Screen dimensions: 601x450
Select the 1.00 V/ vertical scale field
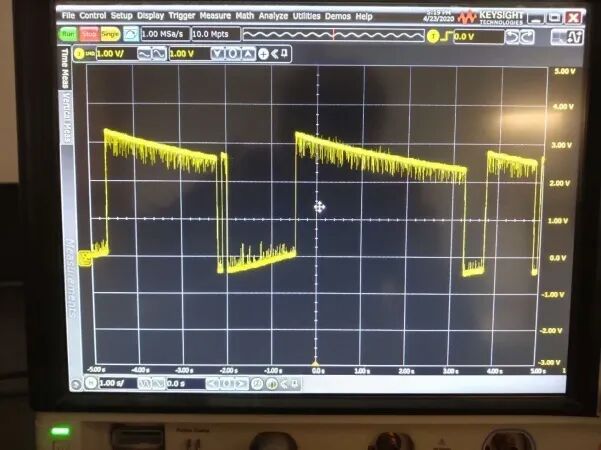click(x=116, y=54)
